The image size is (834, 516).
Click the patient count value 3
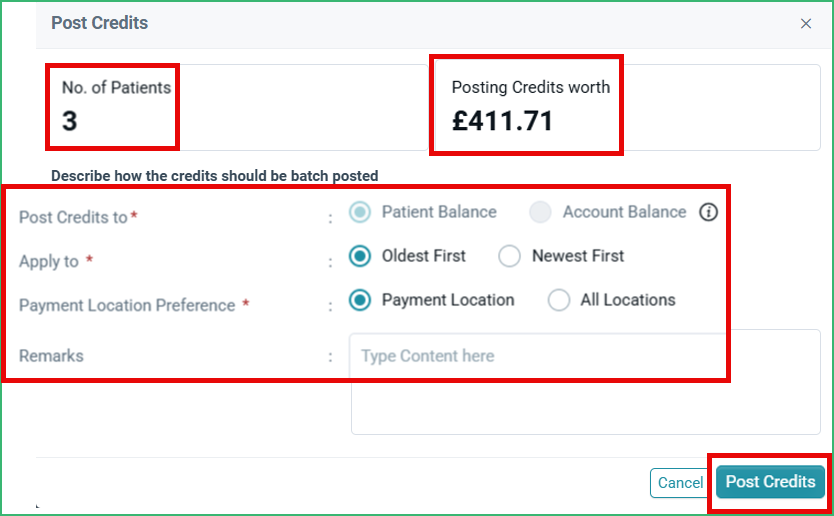point(70,121)
